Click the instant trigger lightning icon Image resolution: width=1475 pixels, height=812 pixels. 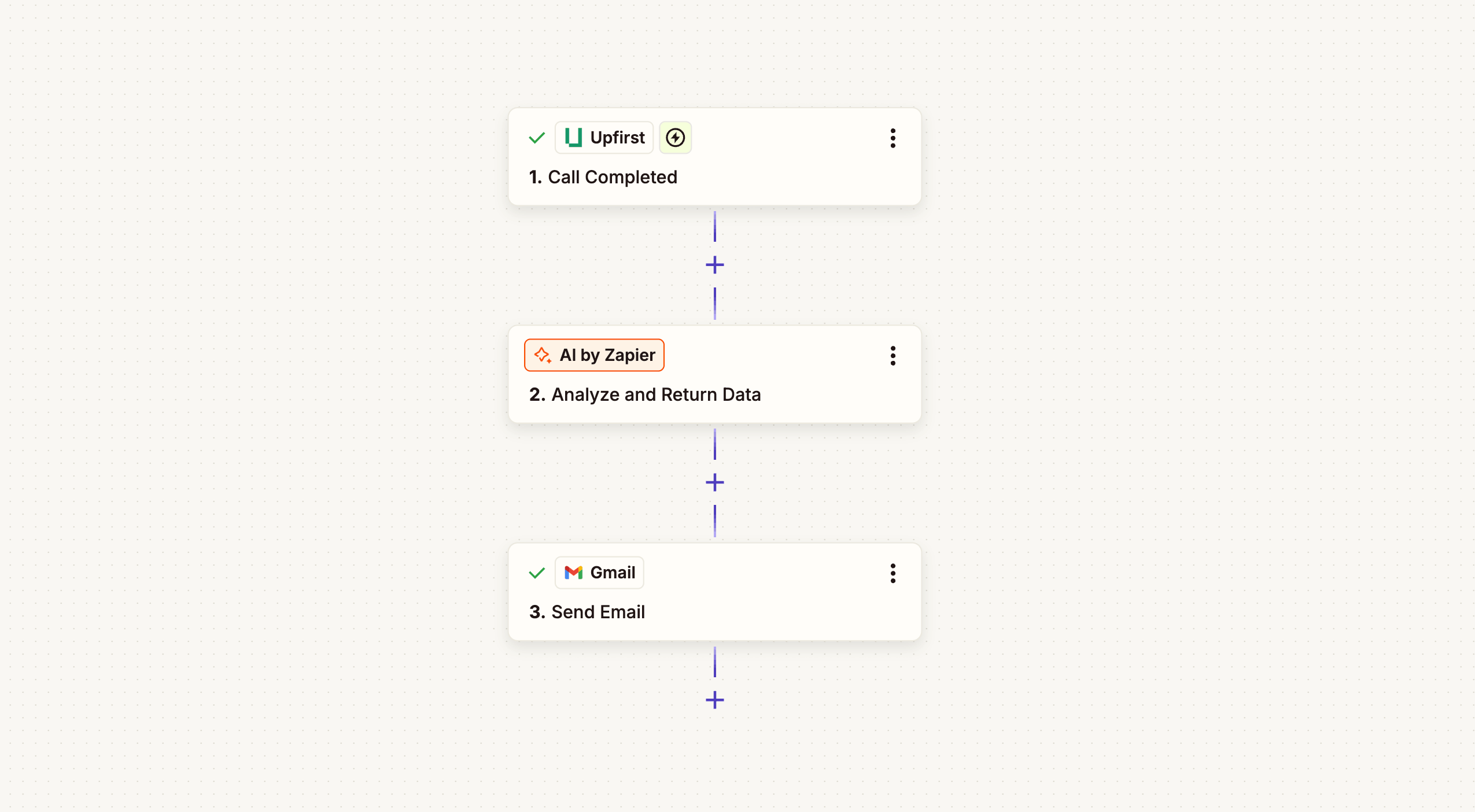point(674,137)
